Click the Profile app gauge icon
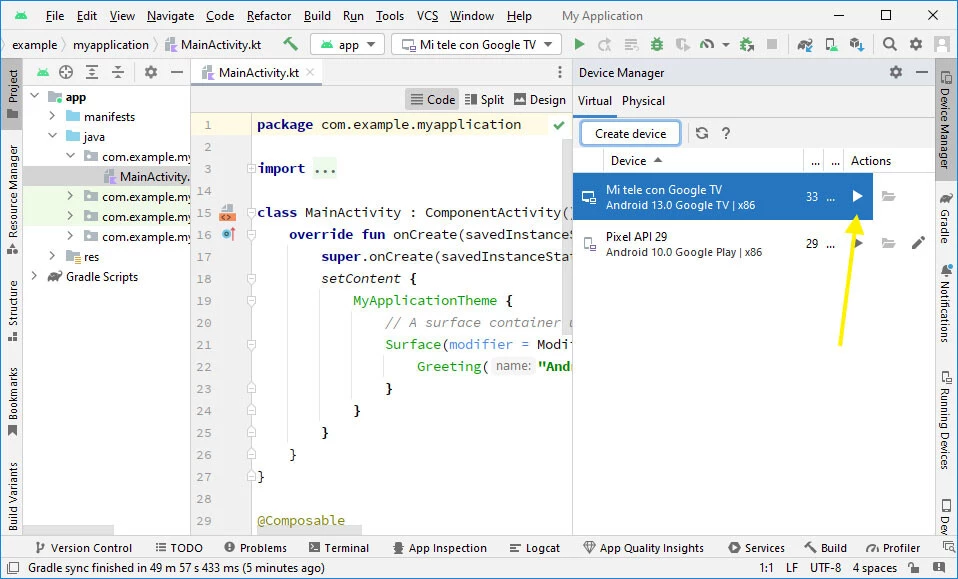 click(707, 44)
